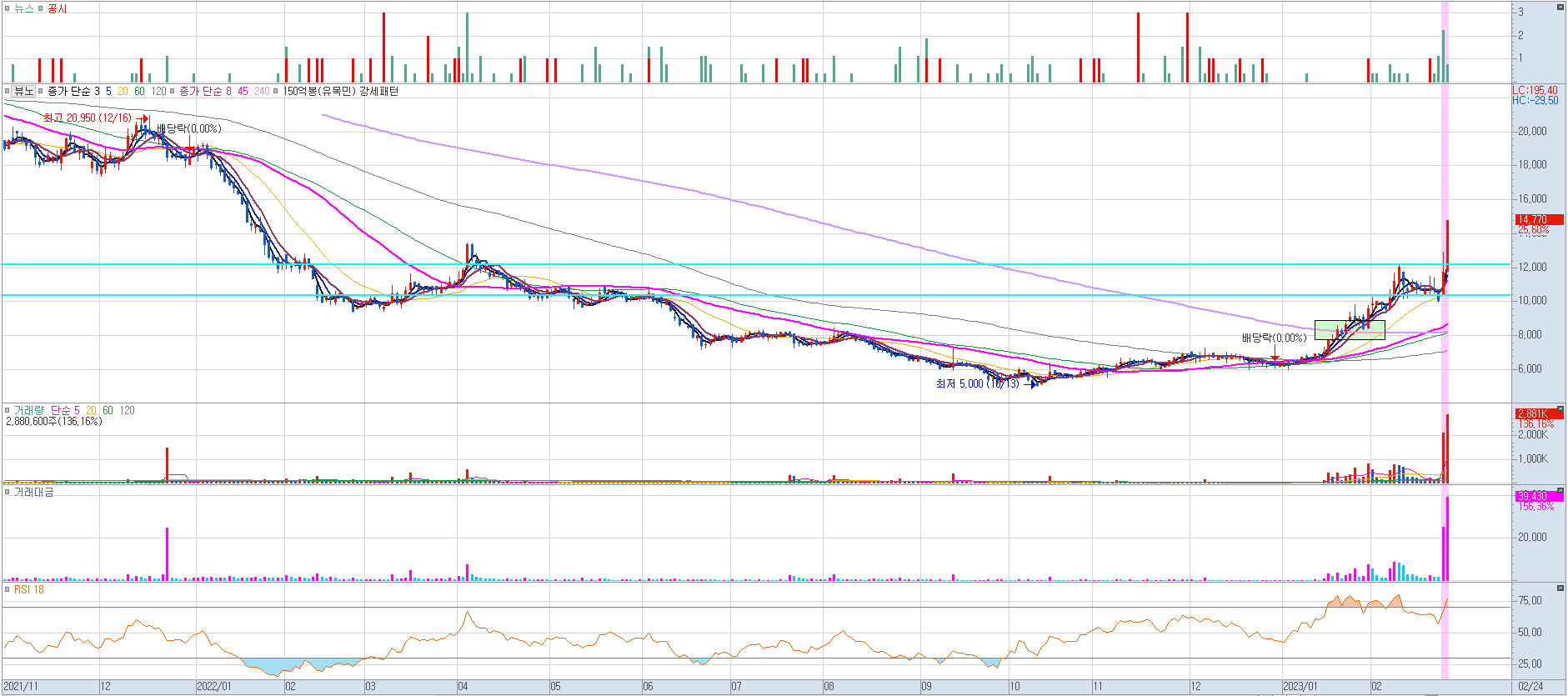Toggle the RSI 18 indicator square marker
The height and width of the screenshot is (696, 1568).
point(8,589)
